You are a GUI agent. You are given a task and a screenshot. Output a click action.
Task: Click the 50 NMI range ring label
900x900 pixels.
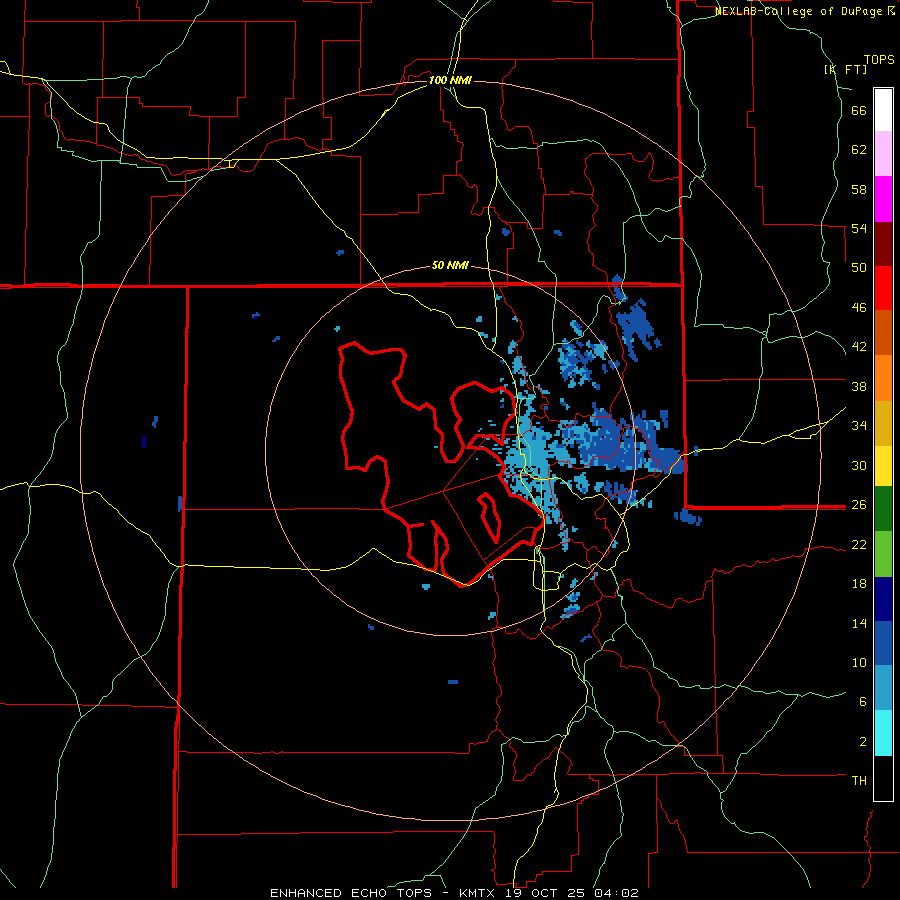(x=450, y=265)
